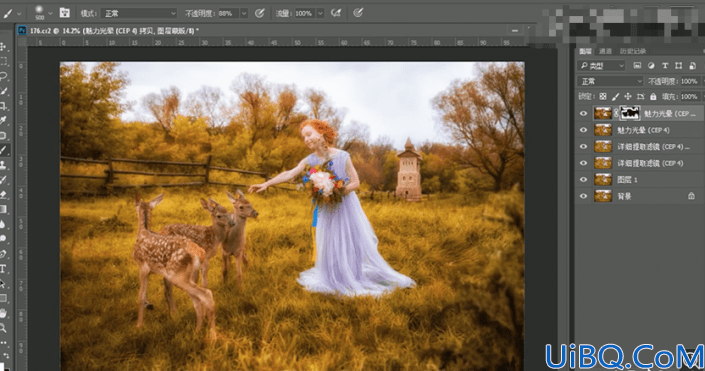
Task: Select the Crop tool
Action: tap(4, 106)
